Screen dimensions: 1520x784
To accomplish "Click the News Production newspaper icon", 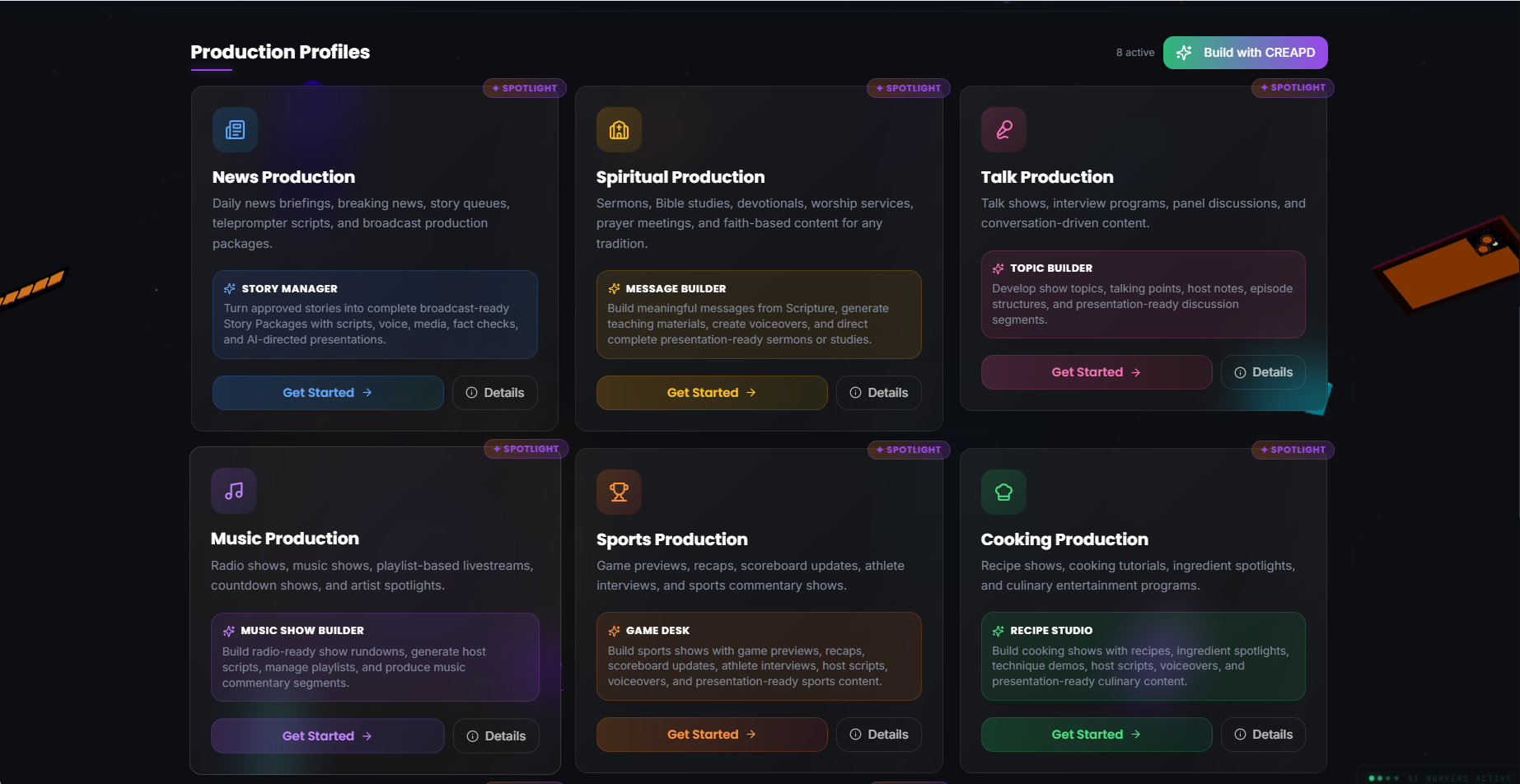I will [x=235, y=129].
